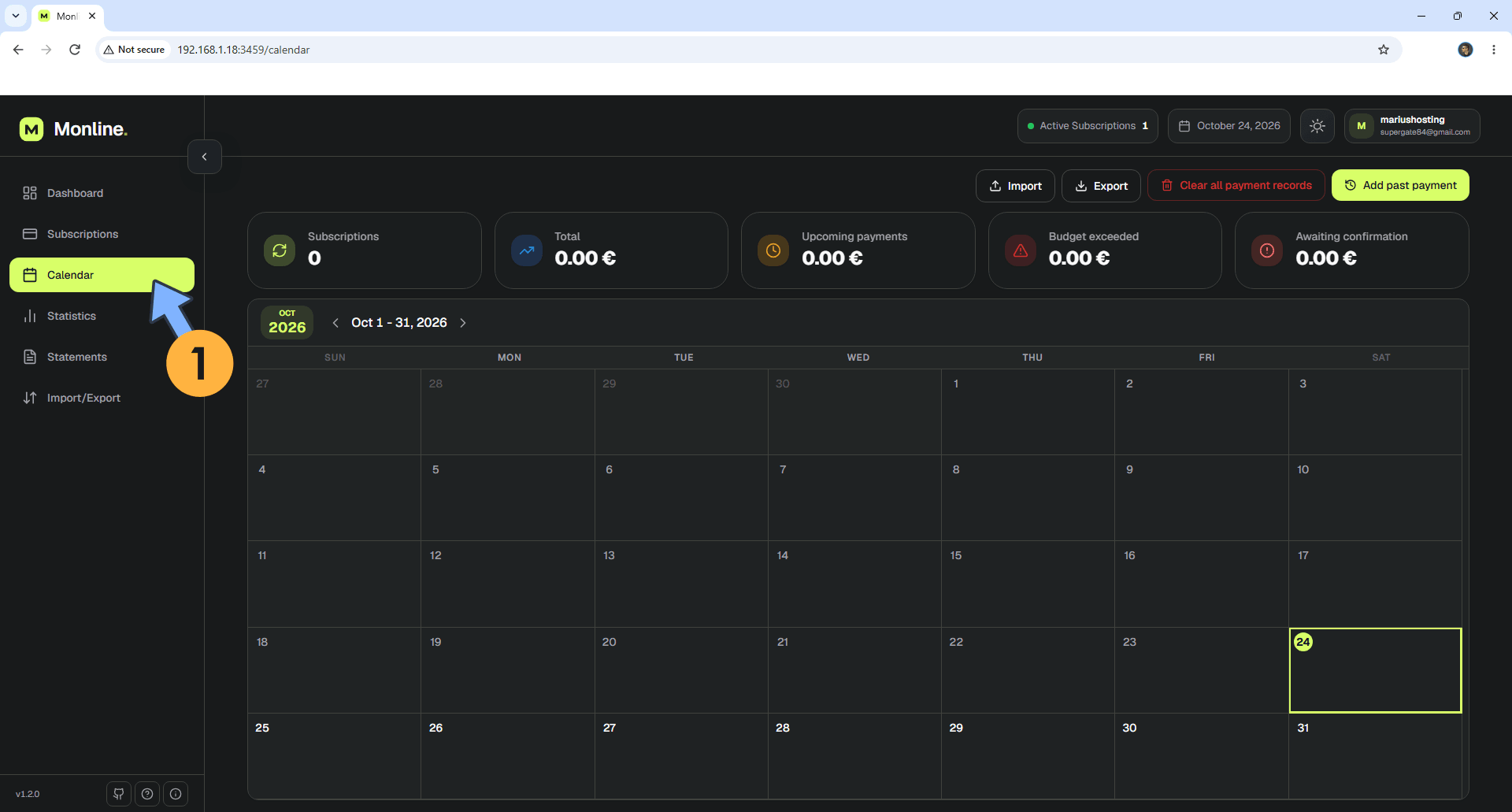Image resolution: width=1512 pixels, height=812 pixels.
Task: Click Clear all payment records
Action: pos(1236,186)
